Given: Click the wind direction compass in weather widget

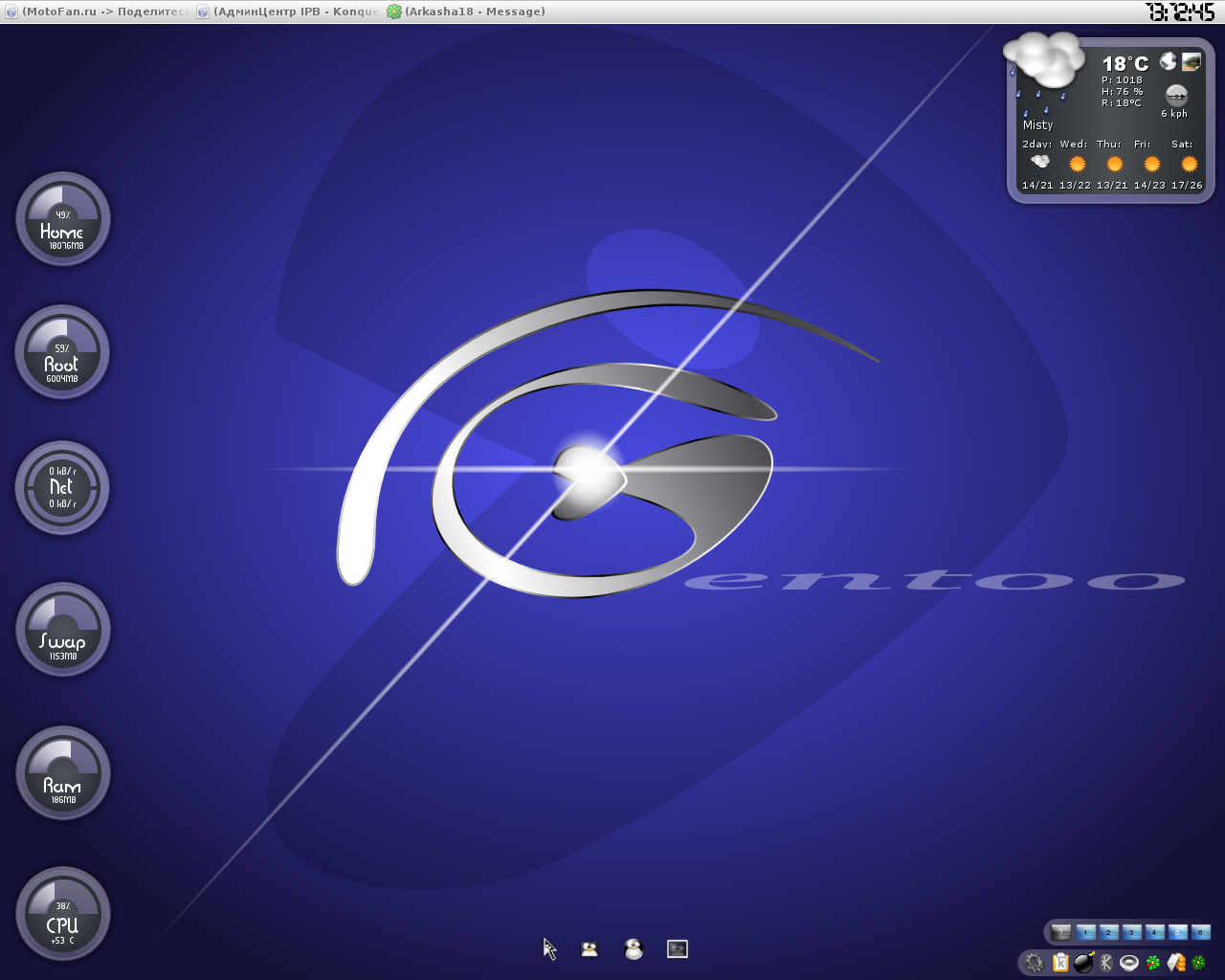Looking at the screenshot, I should (1176, 95).
